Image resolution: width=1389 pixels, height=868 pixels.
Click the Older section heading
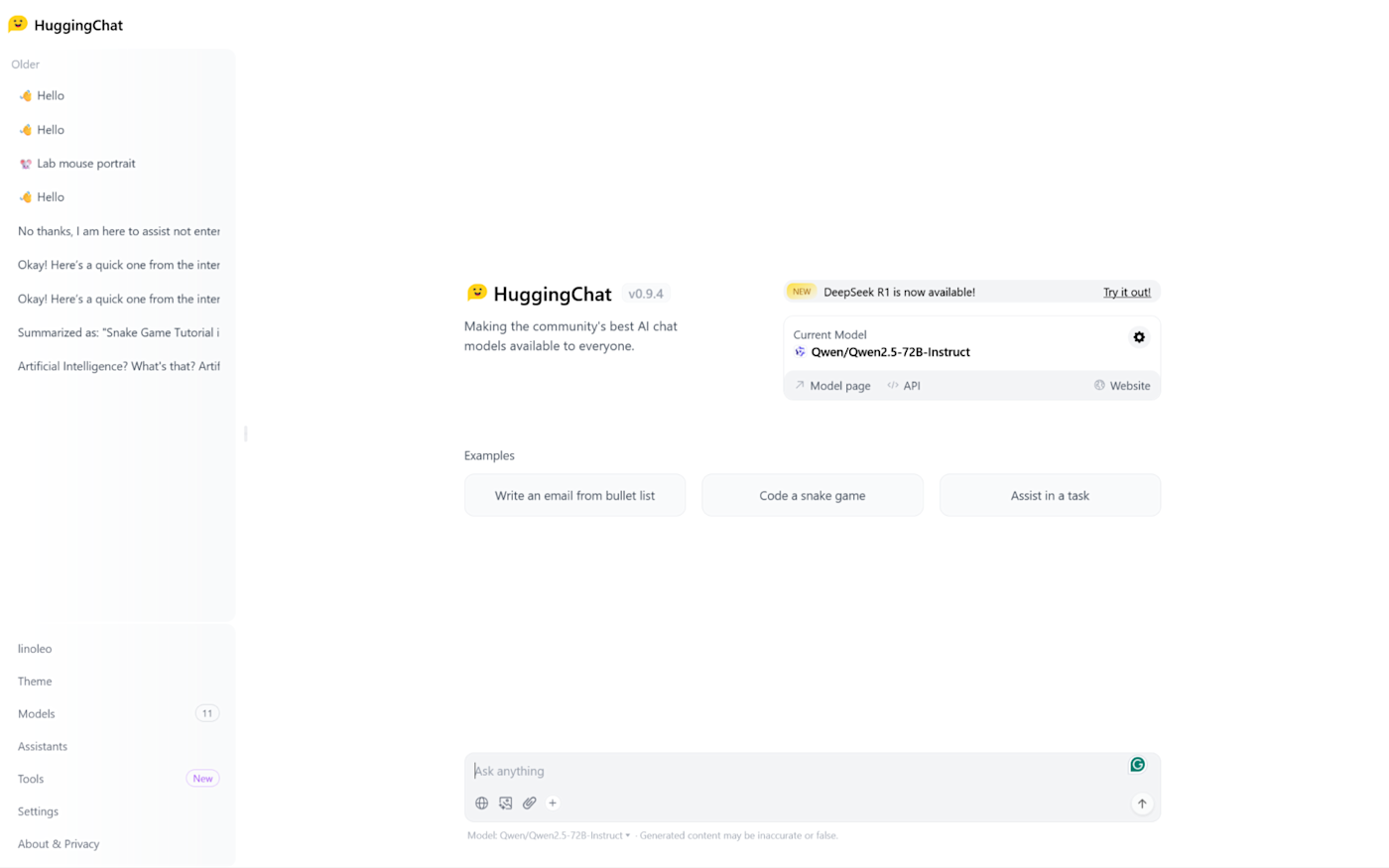click(26, 64)
